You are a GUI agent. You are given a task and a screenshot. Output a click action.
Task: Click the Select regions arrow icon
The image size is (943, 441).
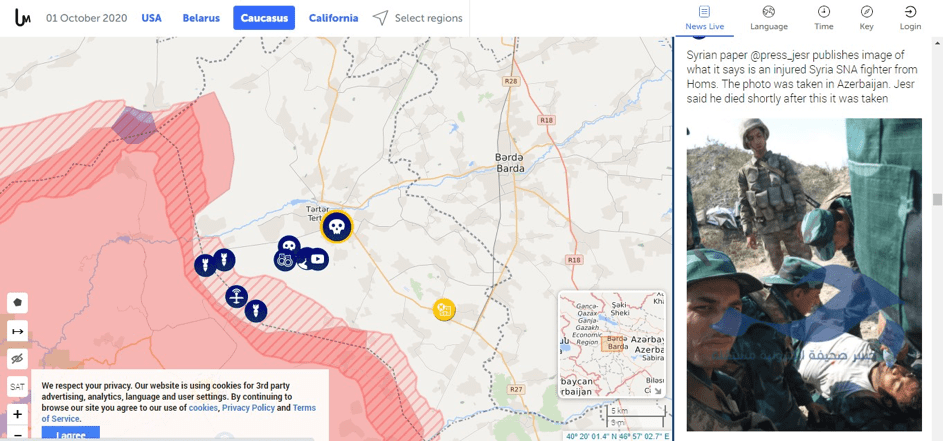(380, 18)
